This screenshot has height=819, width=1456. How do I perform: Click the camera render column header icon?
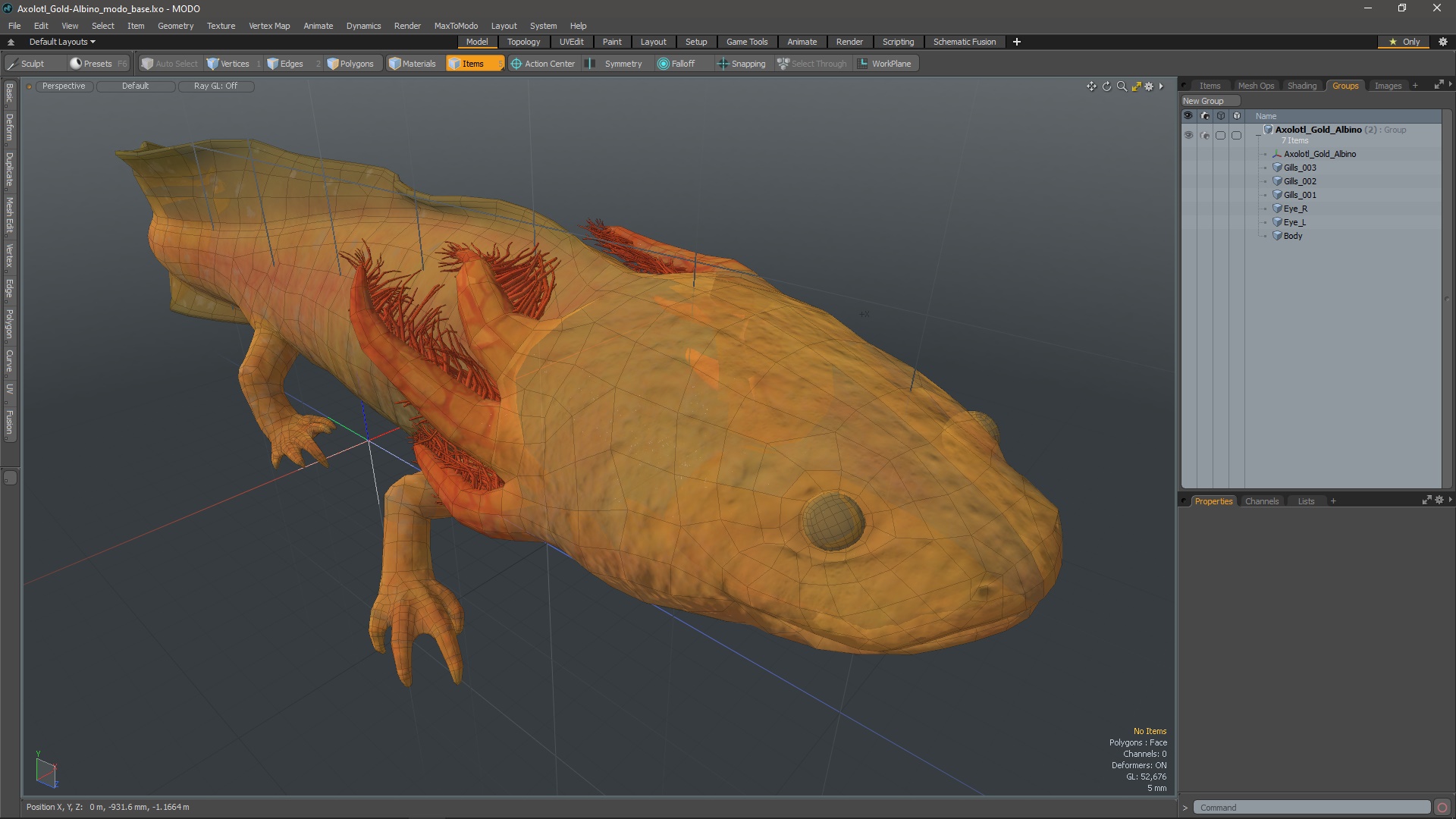tap(1205, 116)
